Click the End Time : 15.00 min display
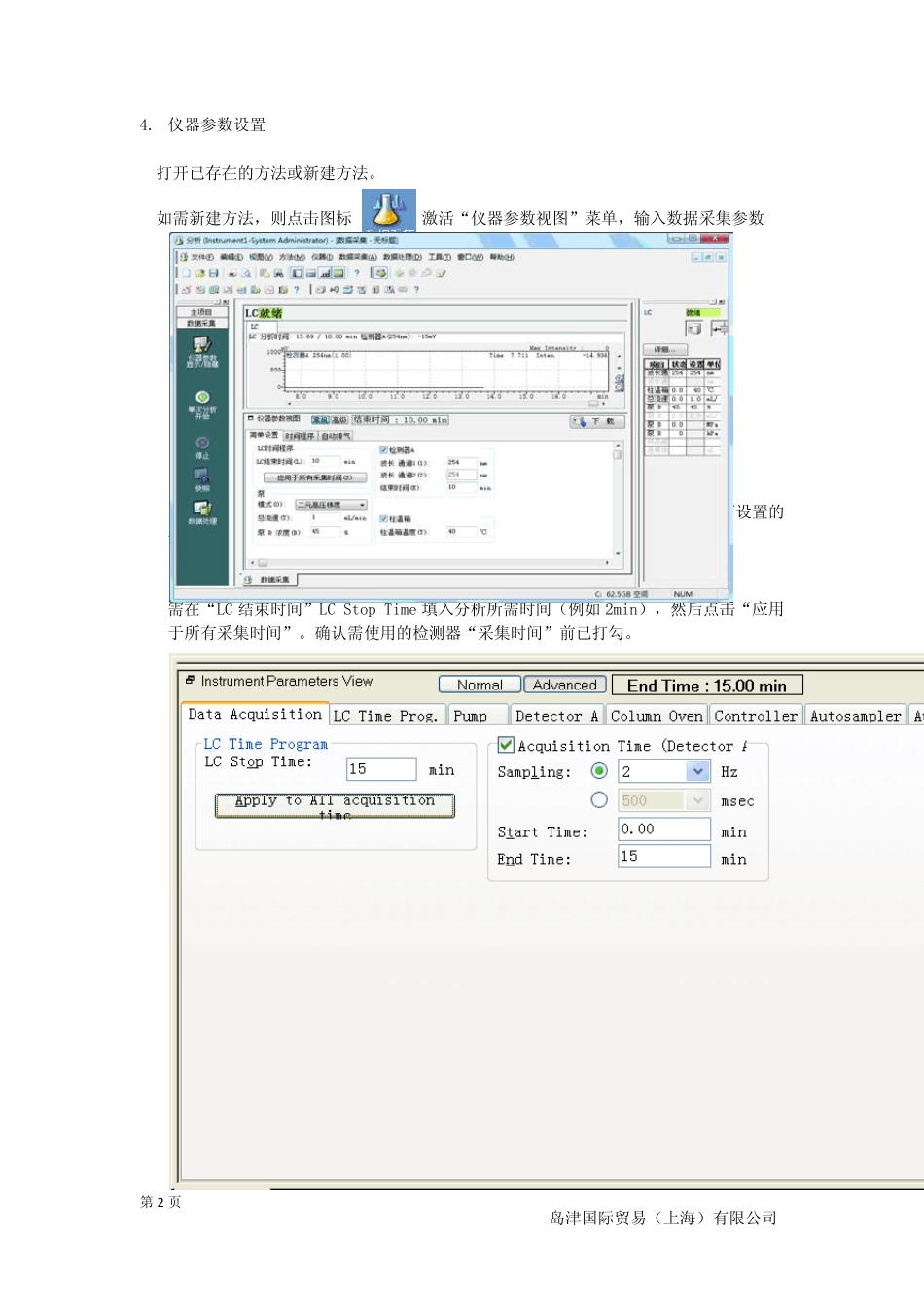This screenshot has width=924, height=1307. (707, 686)
